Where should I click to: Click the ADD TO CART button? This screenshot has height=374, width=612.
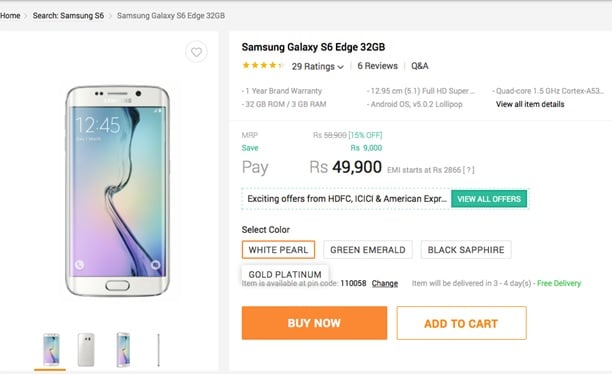click(x=461, y=323)
